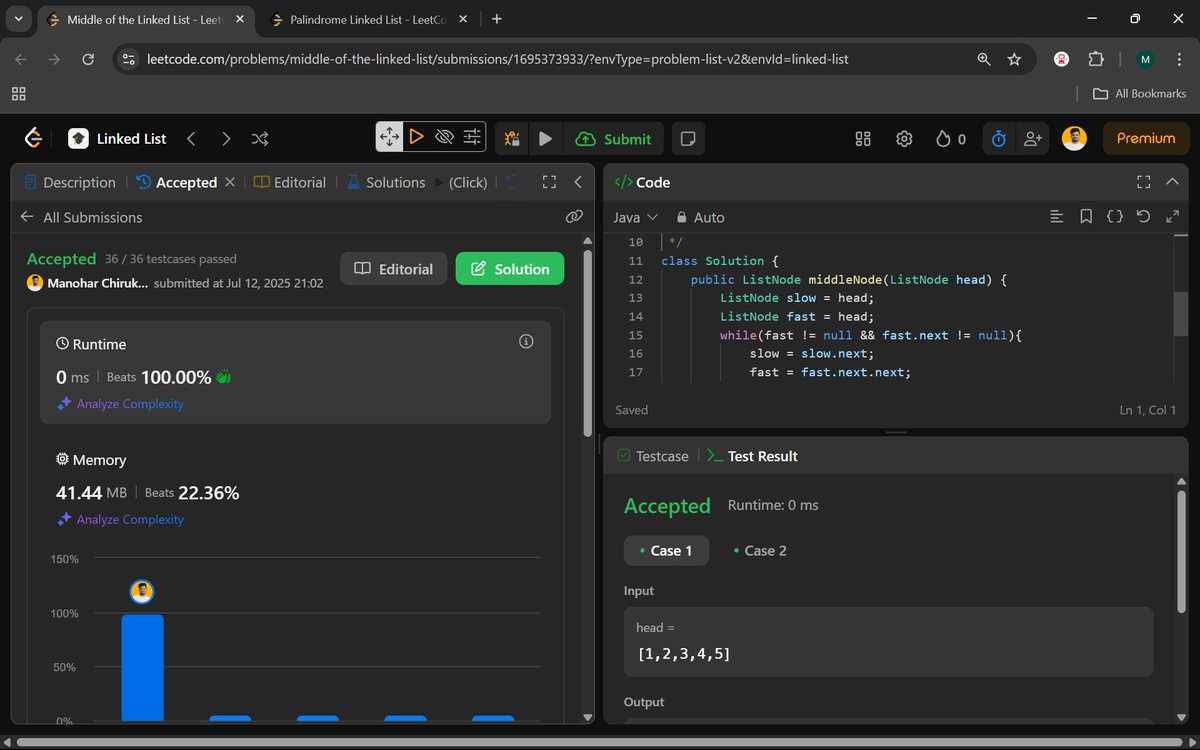Click the debugger bug icon
This screenshot has height=750, width=1200.
pyautogui.click(x=512, y=139)
